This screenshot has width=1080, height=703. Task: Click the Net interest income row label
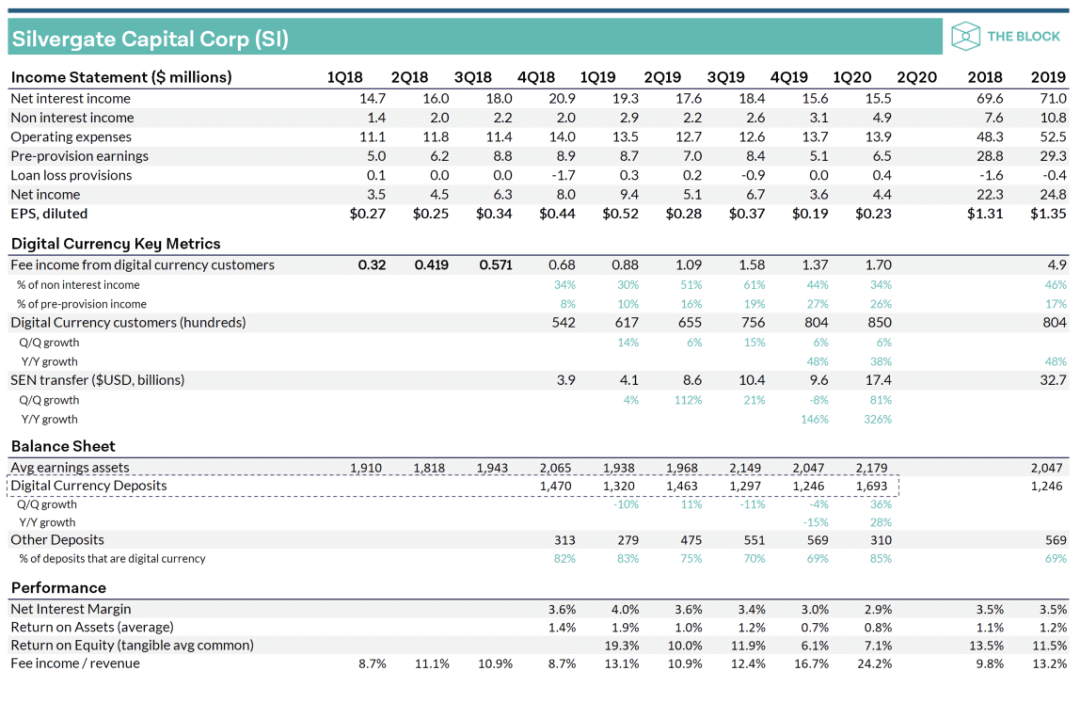pyautogui.click(x=70, y=98)
